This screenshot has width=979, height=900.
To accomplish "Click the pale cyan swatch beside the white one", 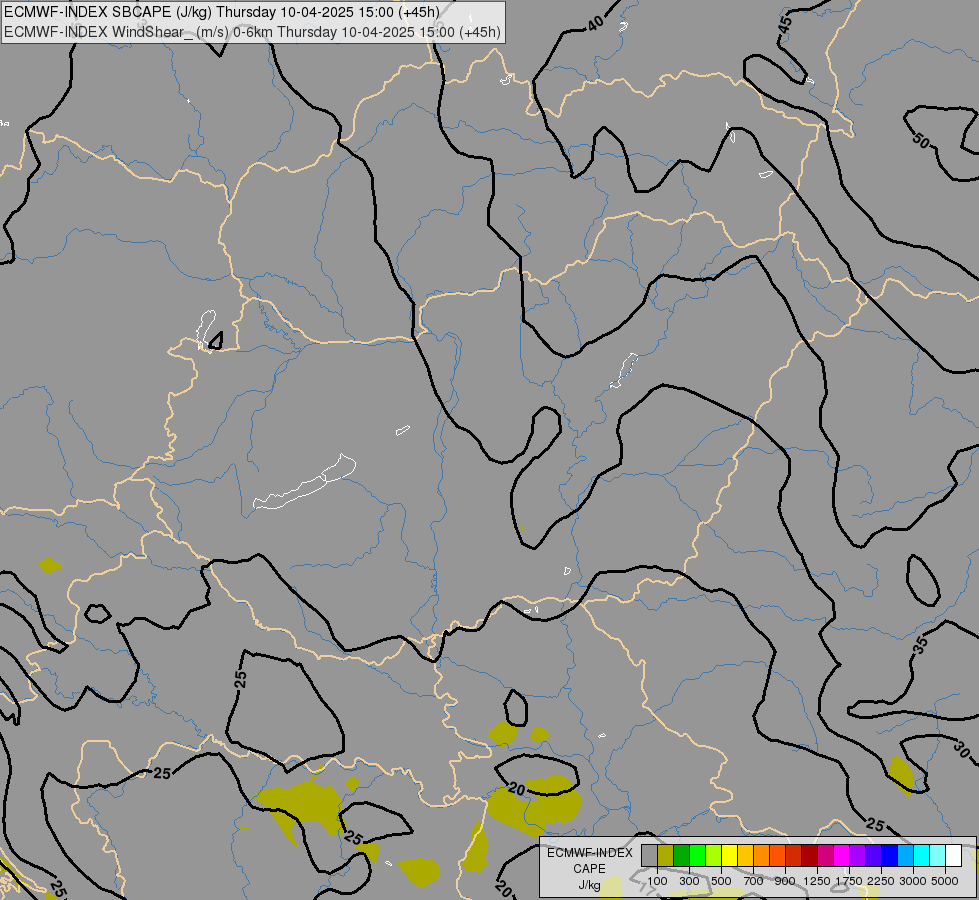I will pos(937,855).
